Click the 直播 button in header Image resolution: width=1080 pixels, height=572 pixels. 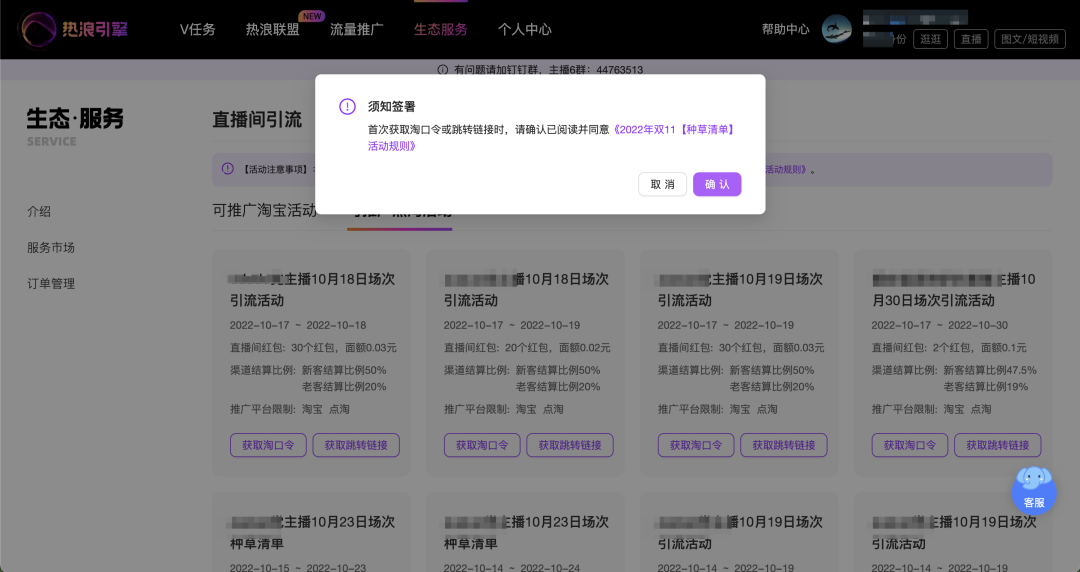pyautogui.click(x=971, y=39)
